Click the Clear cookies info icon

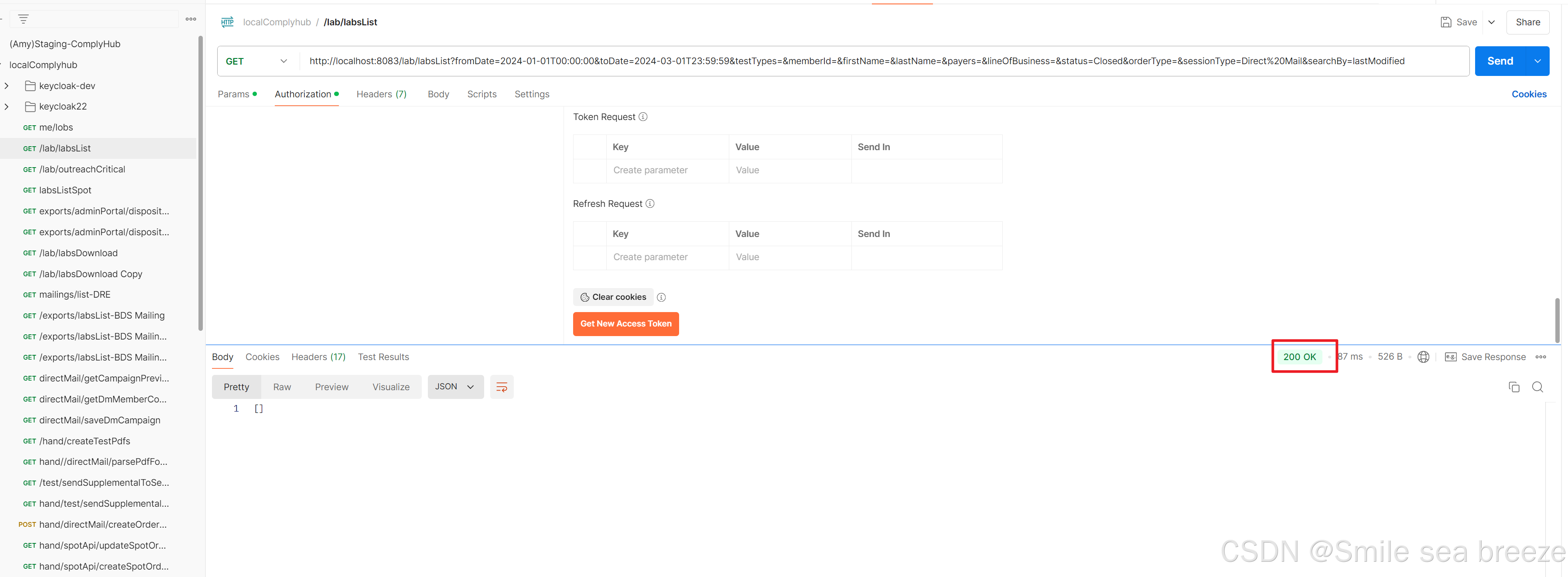click(x=661, y=297)
